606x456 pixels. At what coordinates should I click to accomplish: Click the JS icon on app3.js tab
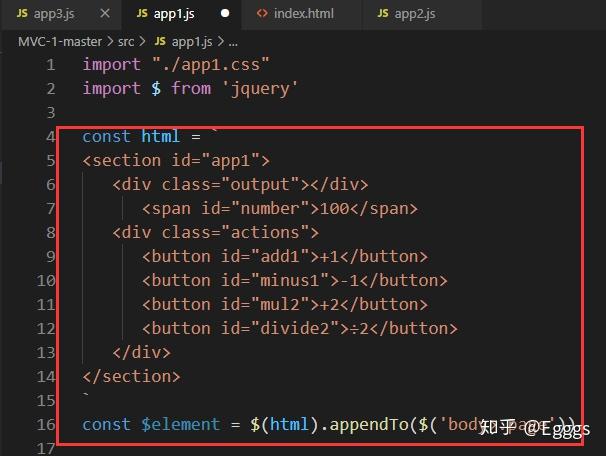pyautogui.click(x=22, y=14)
